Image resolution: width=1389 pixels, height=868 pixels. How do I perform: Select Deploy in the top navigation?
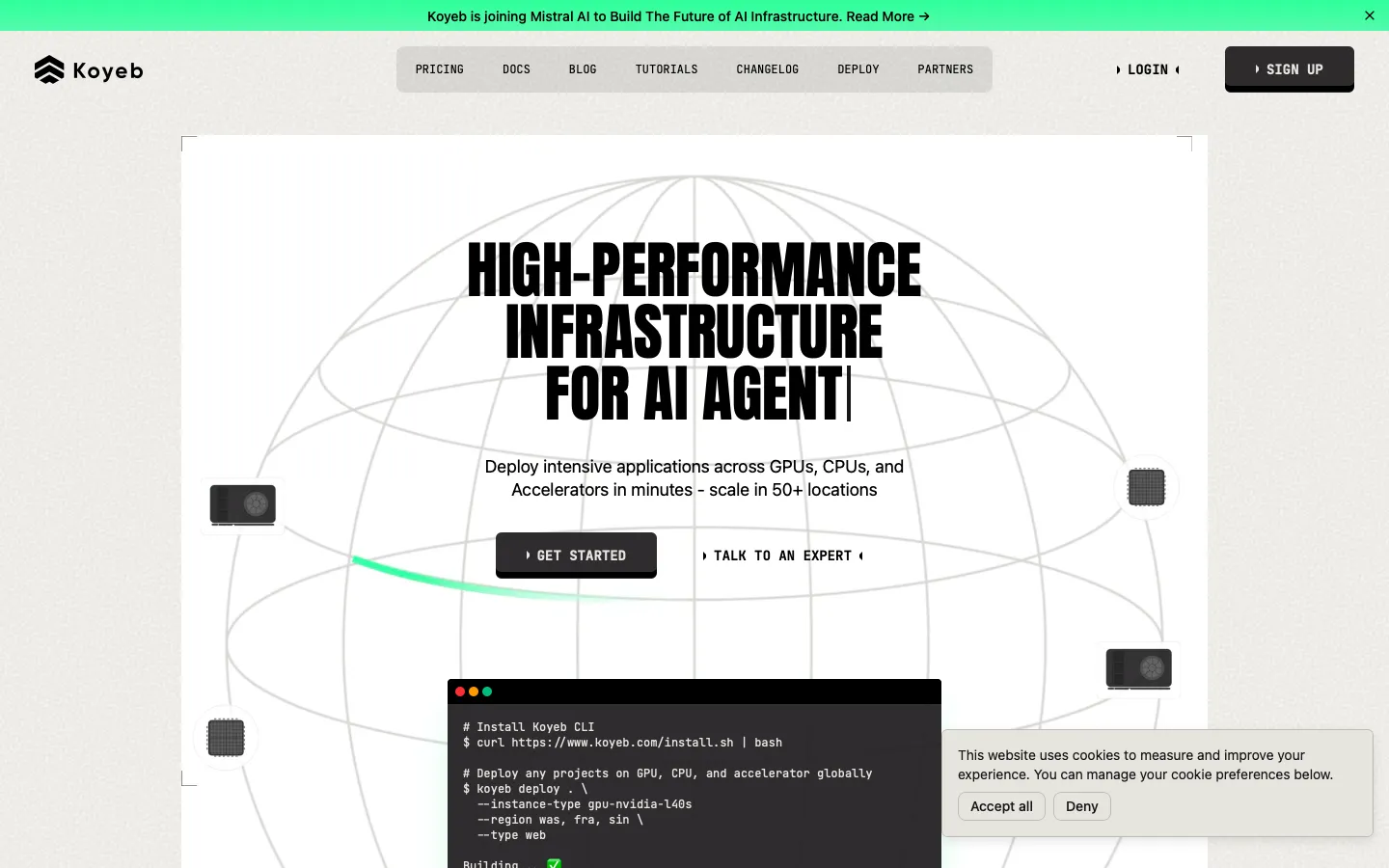858,69
